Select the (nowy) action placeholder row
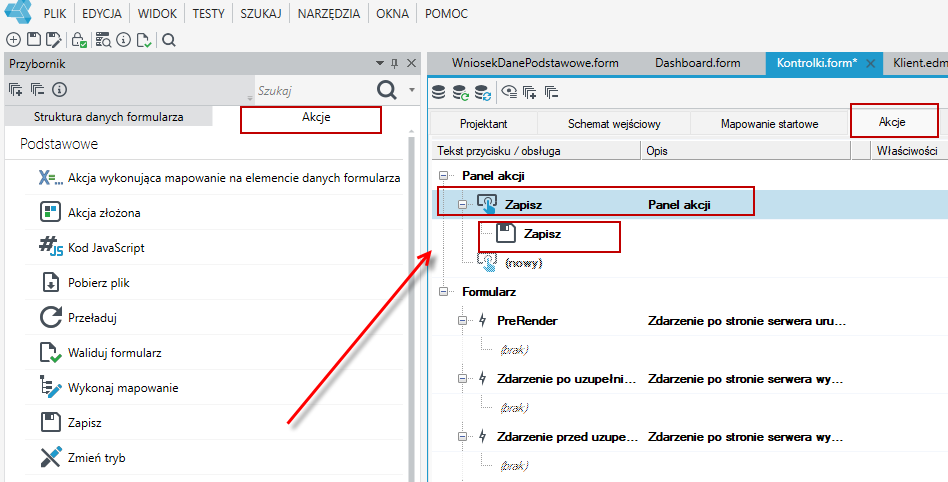The width and height of the screenshot is (948, 482). [x=524, y=263]
